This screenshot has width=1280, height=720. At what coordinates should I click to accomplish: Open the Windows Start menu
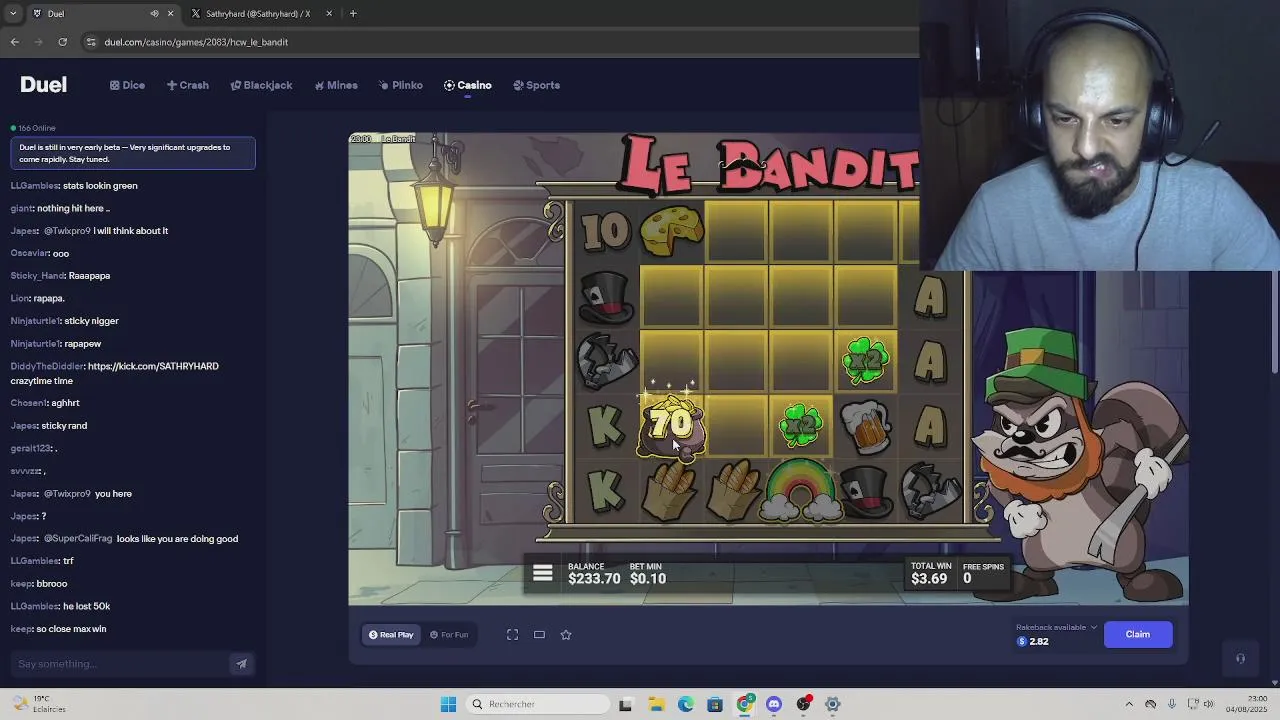[x=448, y=704]
